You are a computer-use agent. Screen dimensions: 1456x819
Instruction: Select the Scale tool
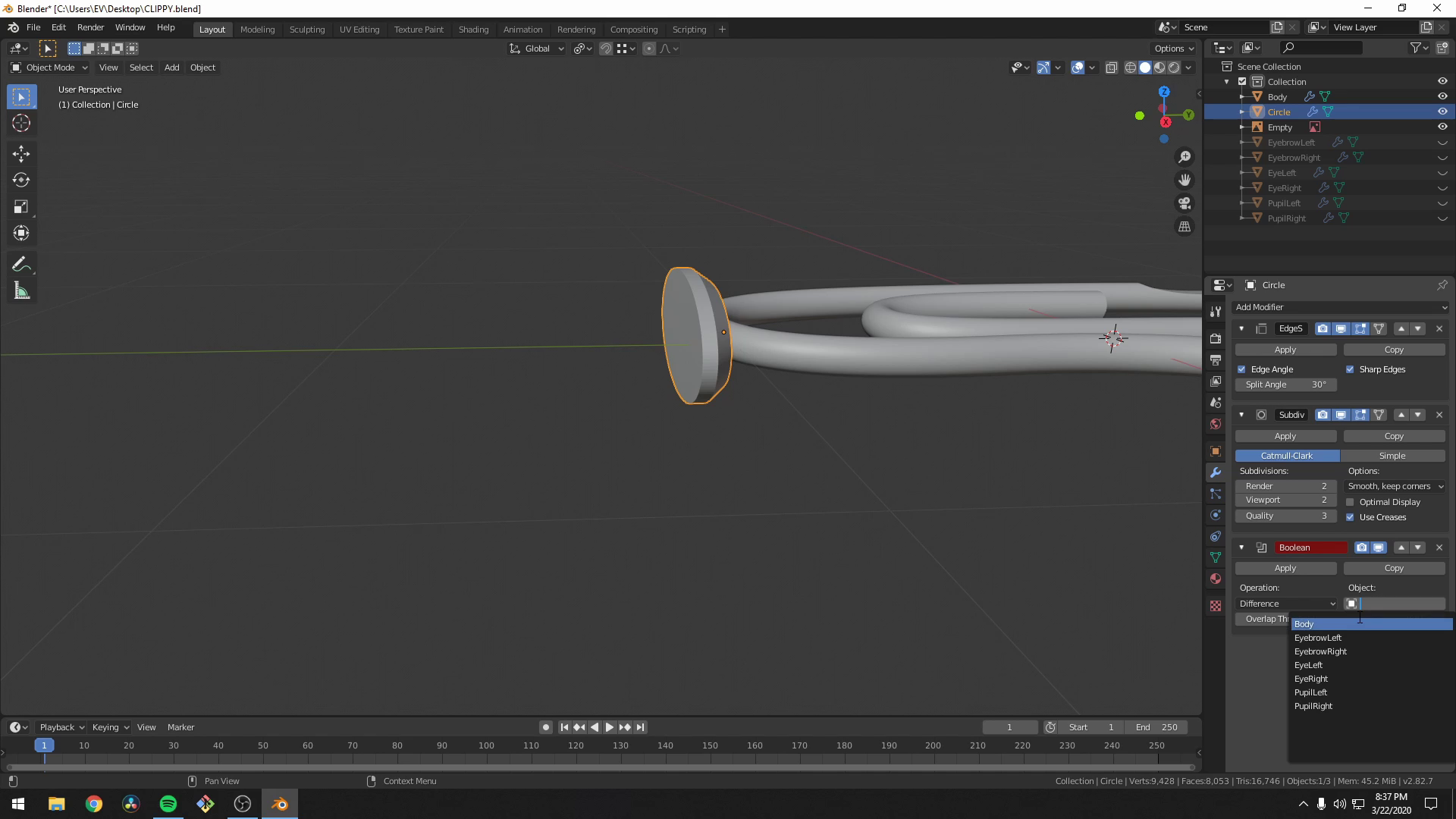21,206
